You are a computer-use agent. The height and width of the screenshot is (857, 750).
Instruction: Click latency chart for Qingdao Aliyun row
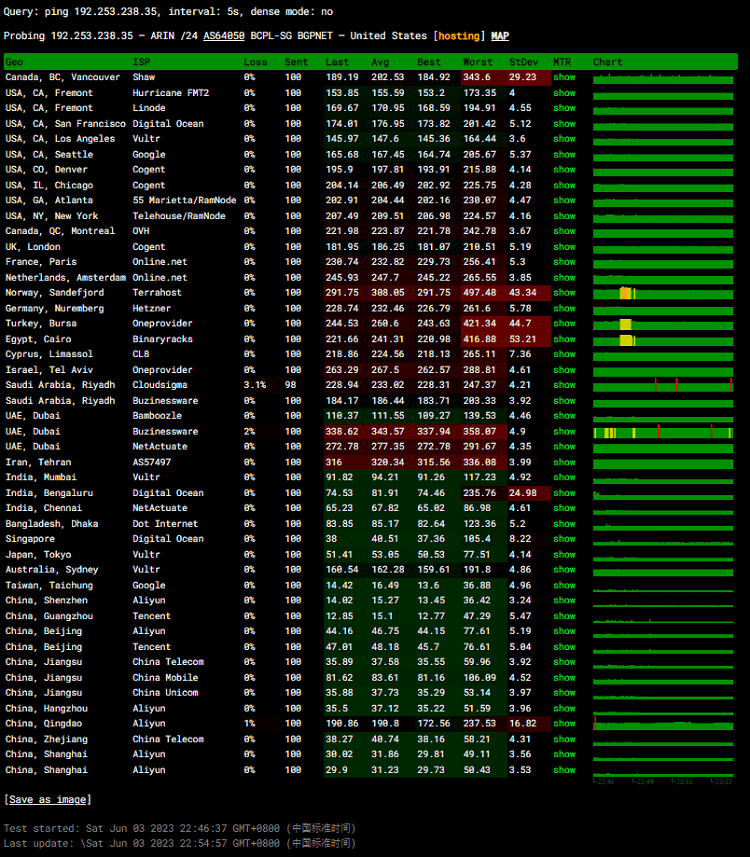pos(663,724)
